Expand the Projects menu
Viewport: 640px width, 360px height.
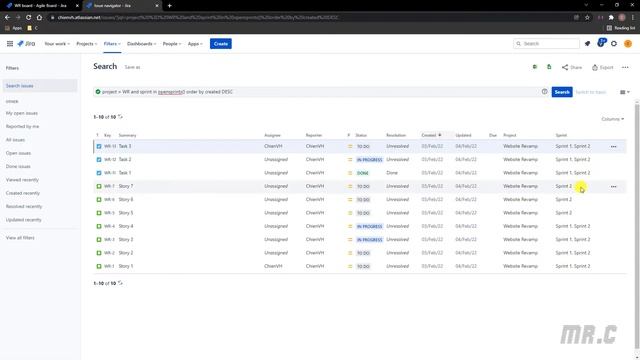pos(87,44)
